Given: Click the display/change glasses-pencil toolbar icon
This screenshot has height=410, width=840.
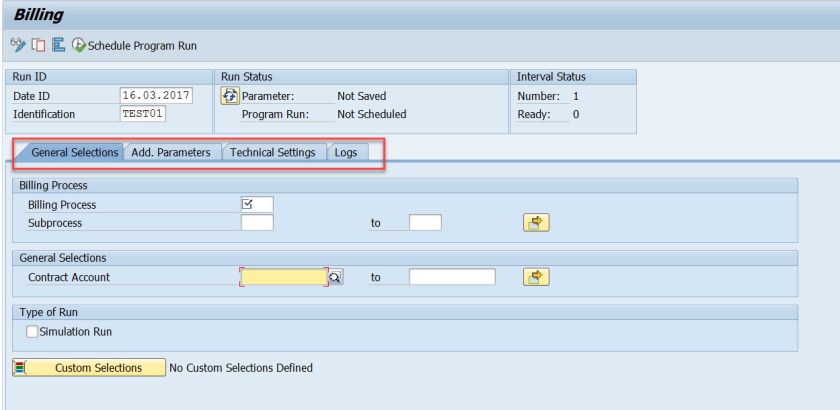Looking at the screenshot, I should point(18,45).
